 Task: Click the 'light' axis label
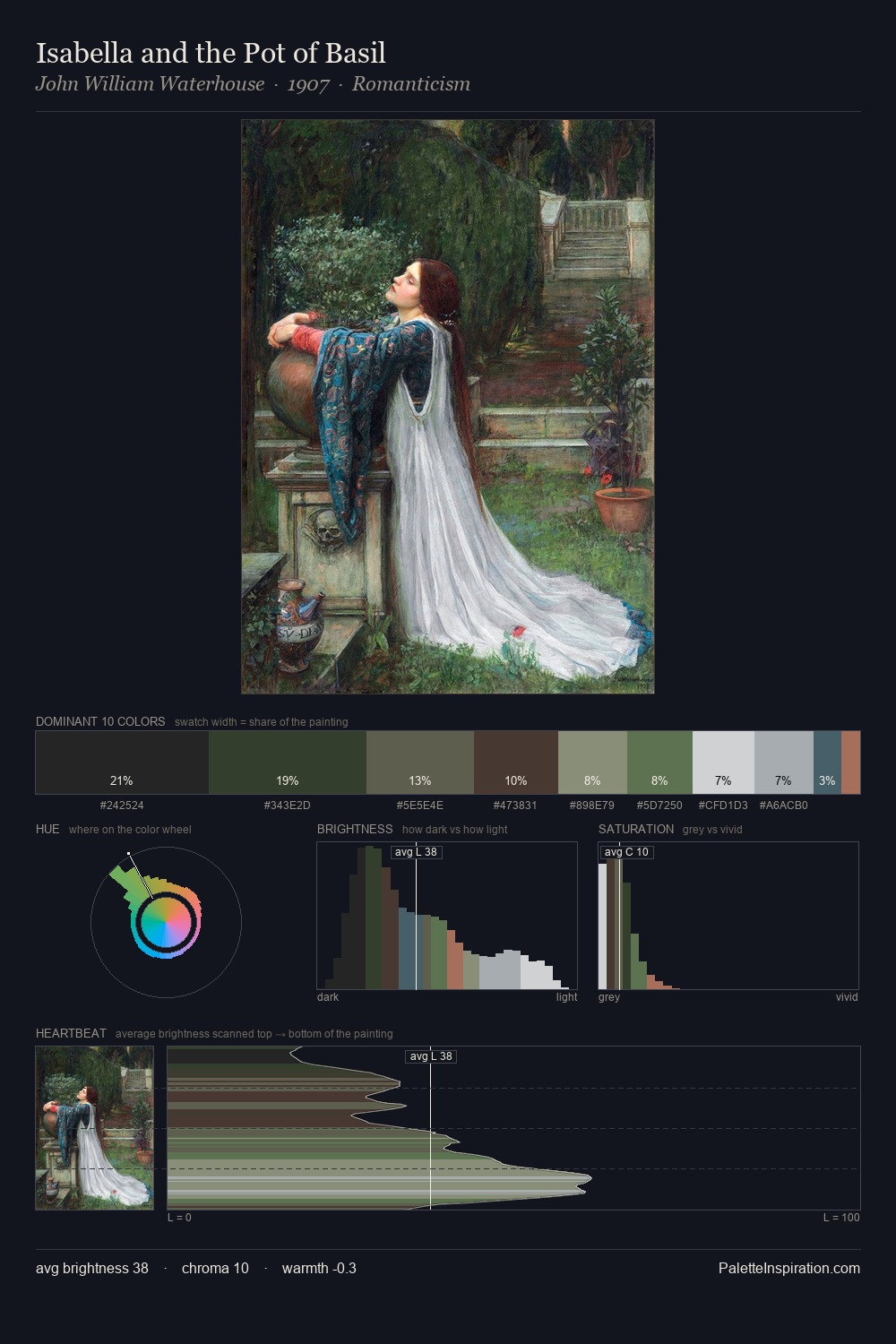pyautogui.click(x=567, y=997)
